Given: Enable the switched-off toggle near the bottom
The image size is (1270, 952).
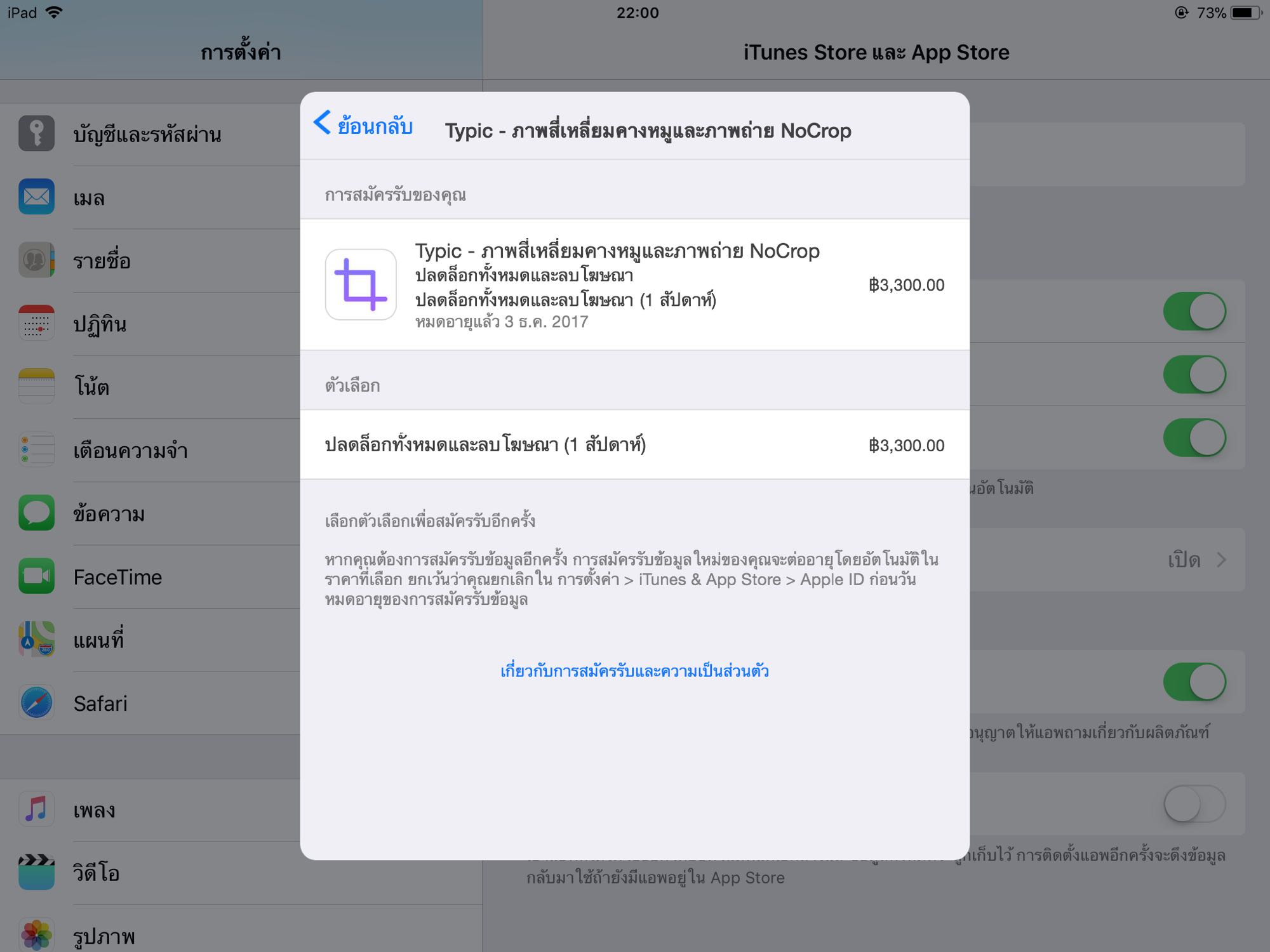Looking at the screenshot, I should point(1194,804).
